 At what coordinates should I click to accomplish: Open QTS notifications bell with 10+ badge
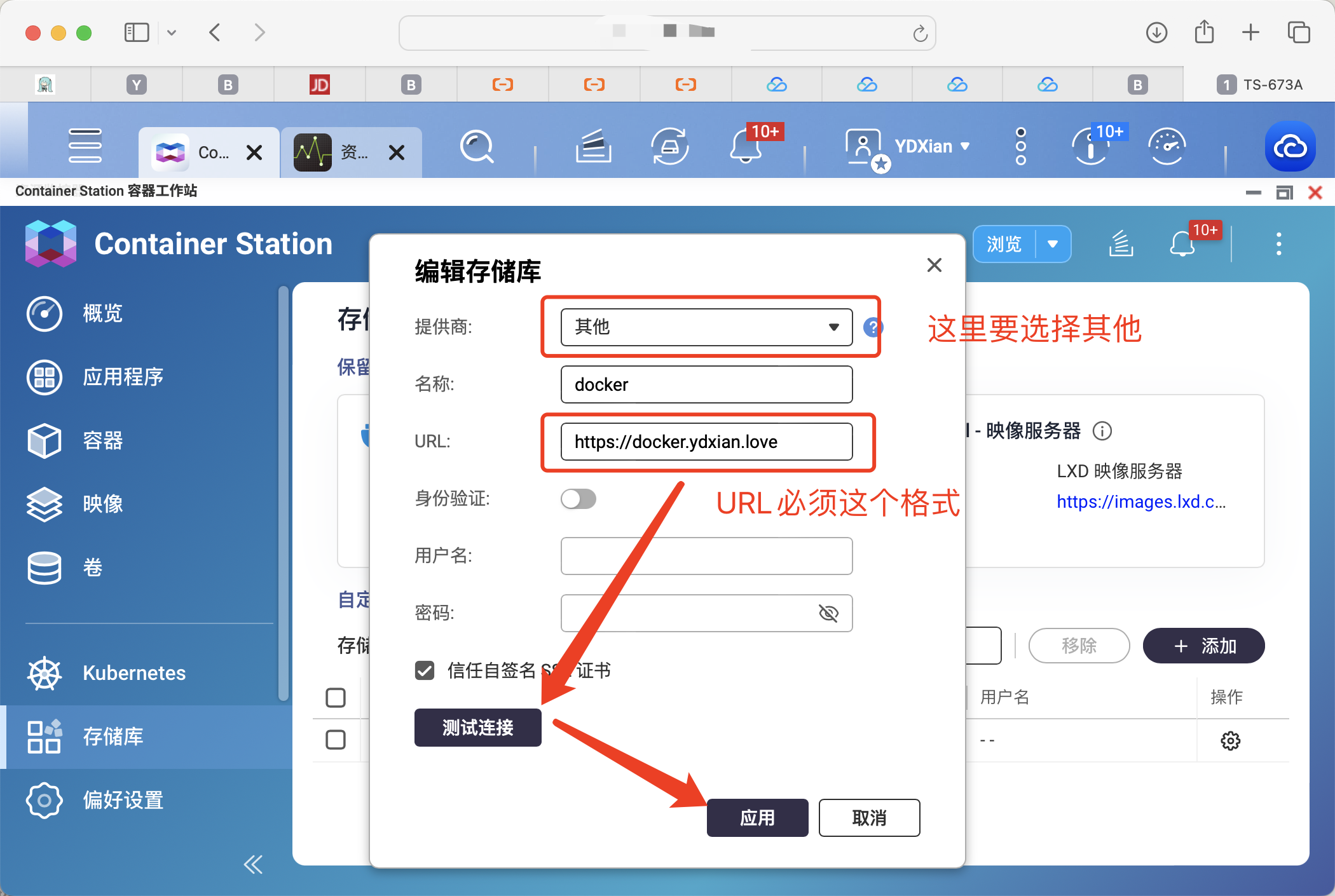pyautogui.click(x=747, y=146)
